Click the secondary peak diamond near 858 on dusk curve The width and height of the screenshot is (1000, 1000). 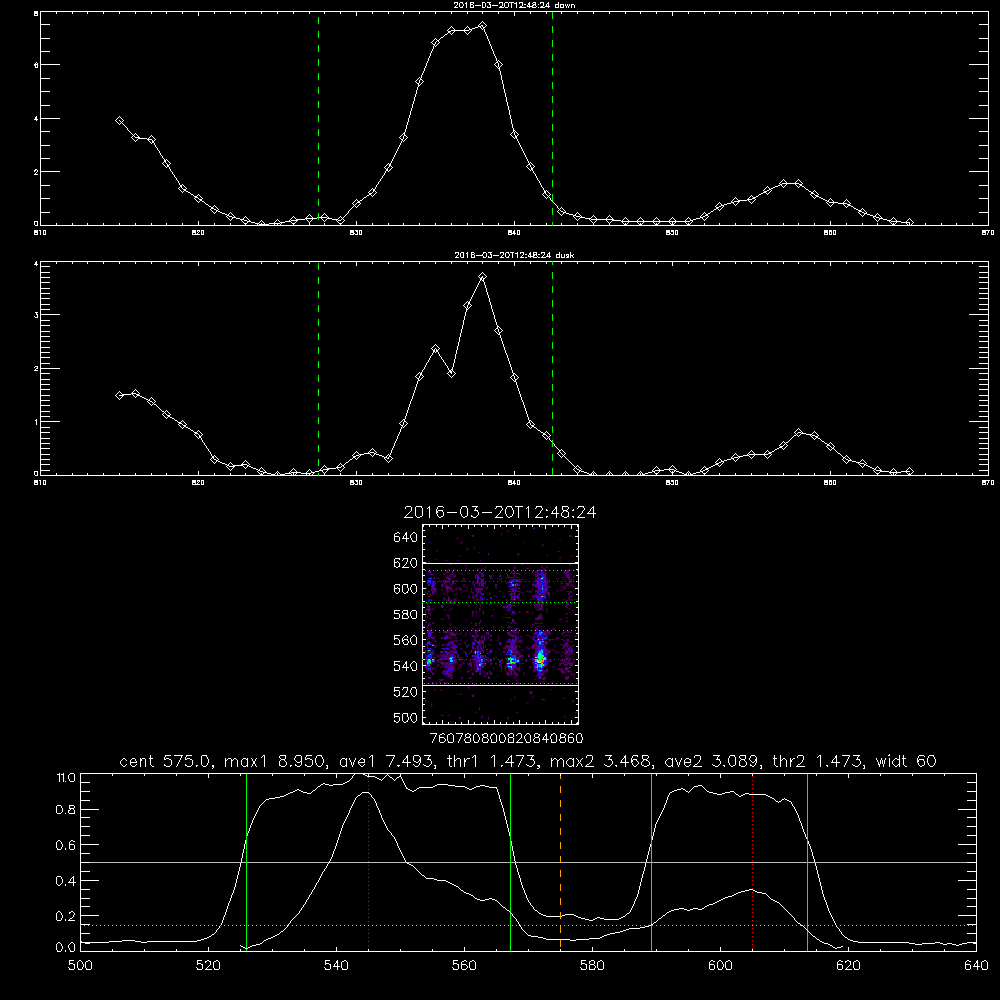pos(799,432)
